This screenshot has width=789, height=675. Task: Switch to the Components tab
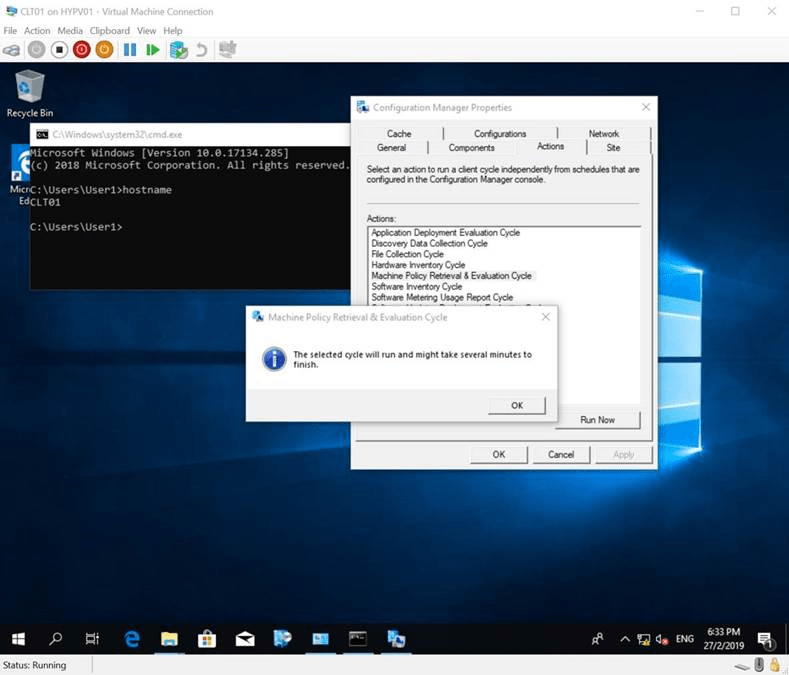tap(471, 148)
